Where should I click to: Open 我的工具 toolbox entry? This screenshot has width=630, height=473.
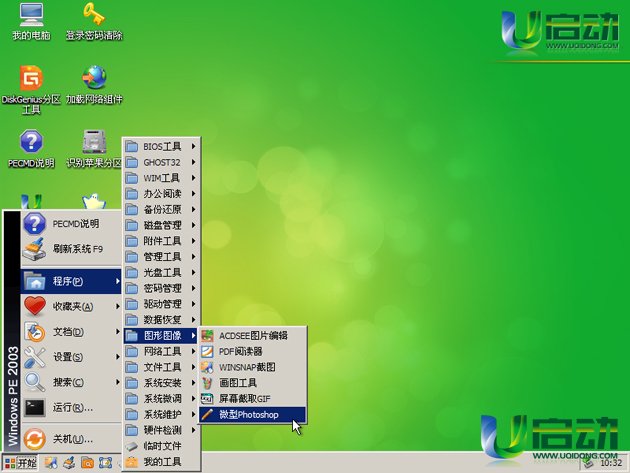coord(162,462)
